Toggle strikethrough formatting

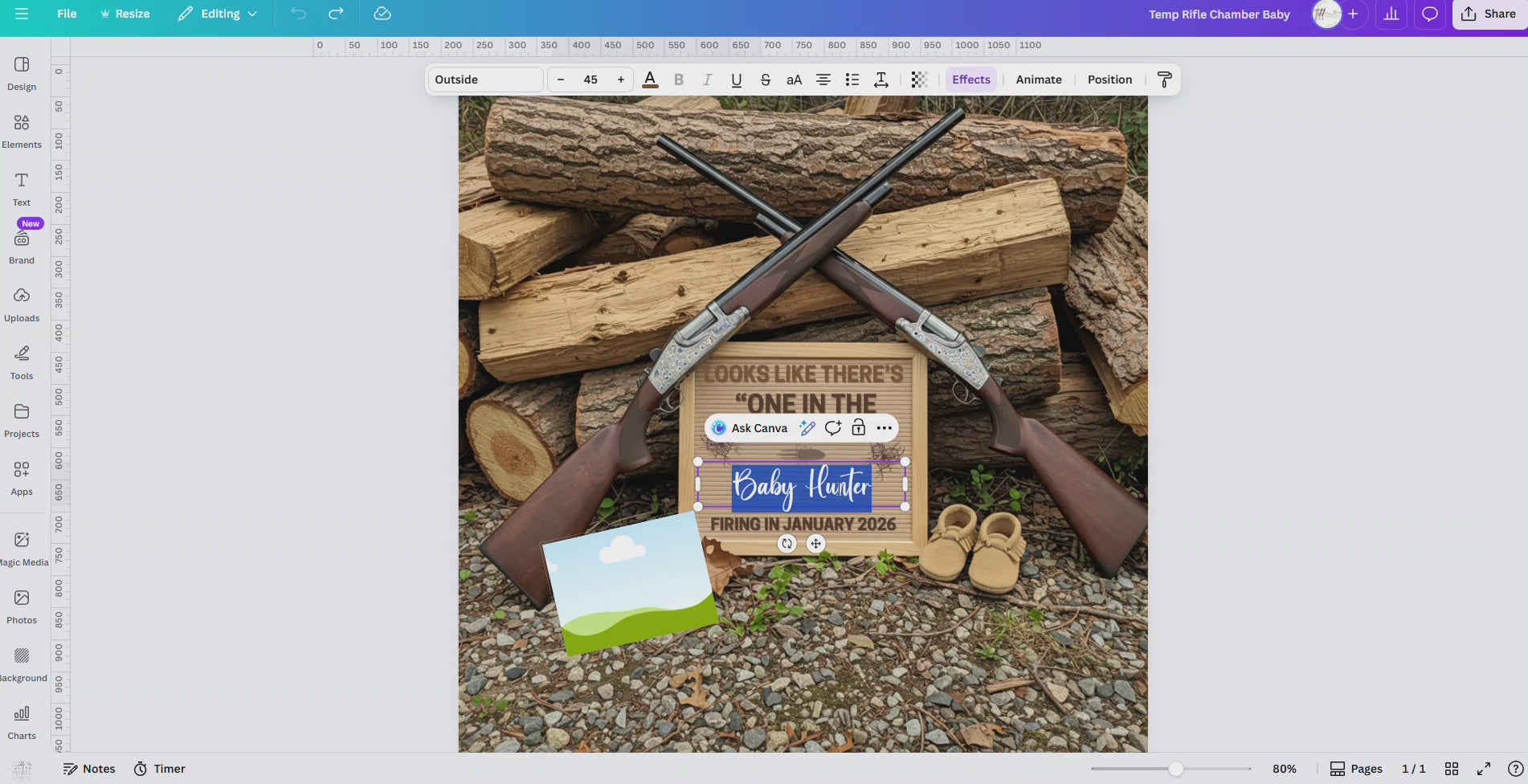click(765, 80)
